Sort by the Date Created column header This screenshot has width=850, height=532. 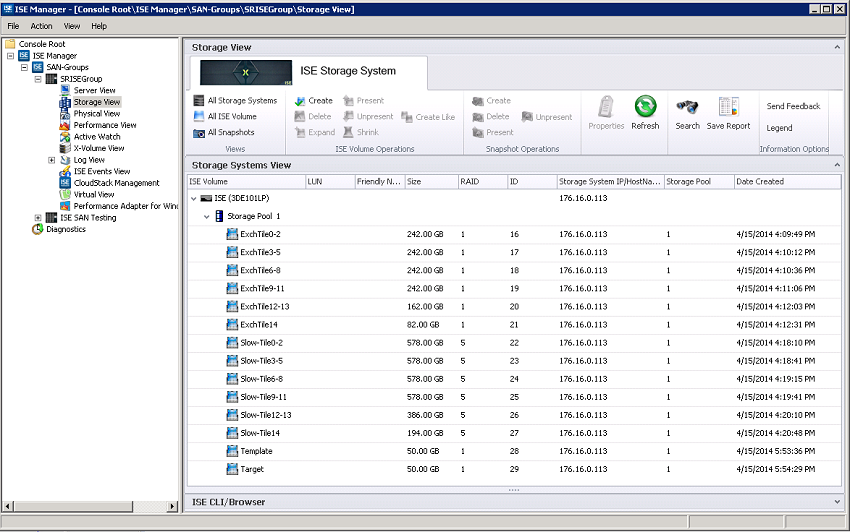[787, 182]
